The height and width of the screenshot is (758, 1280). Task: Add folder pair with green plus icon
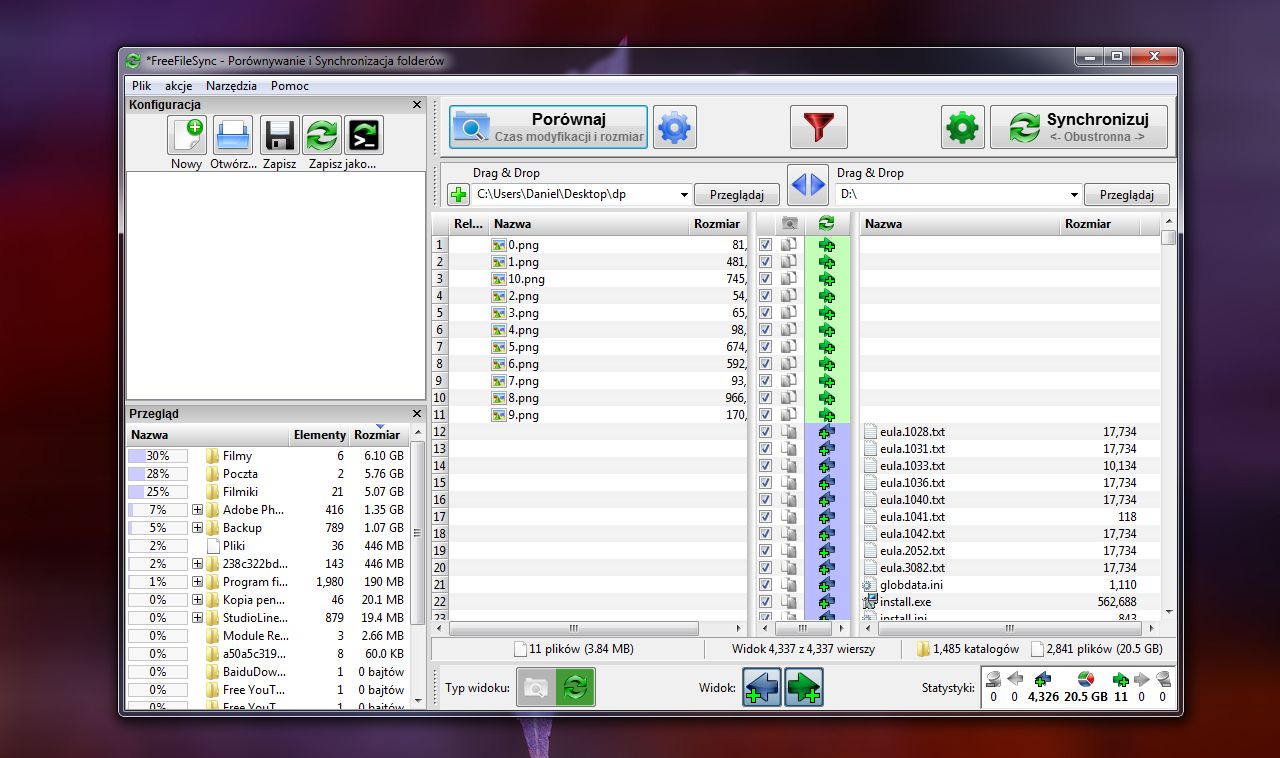[458, 195]
